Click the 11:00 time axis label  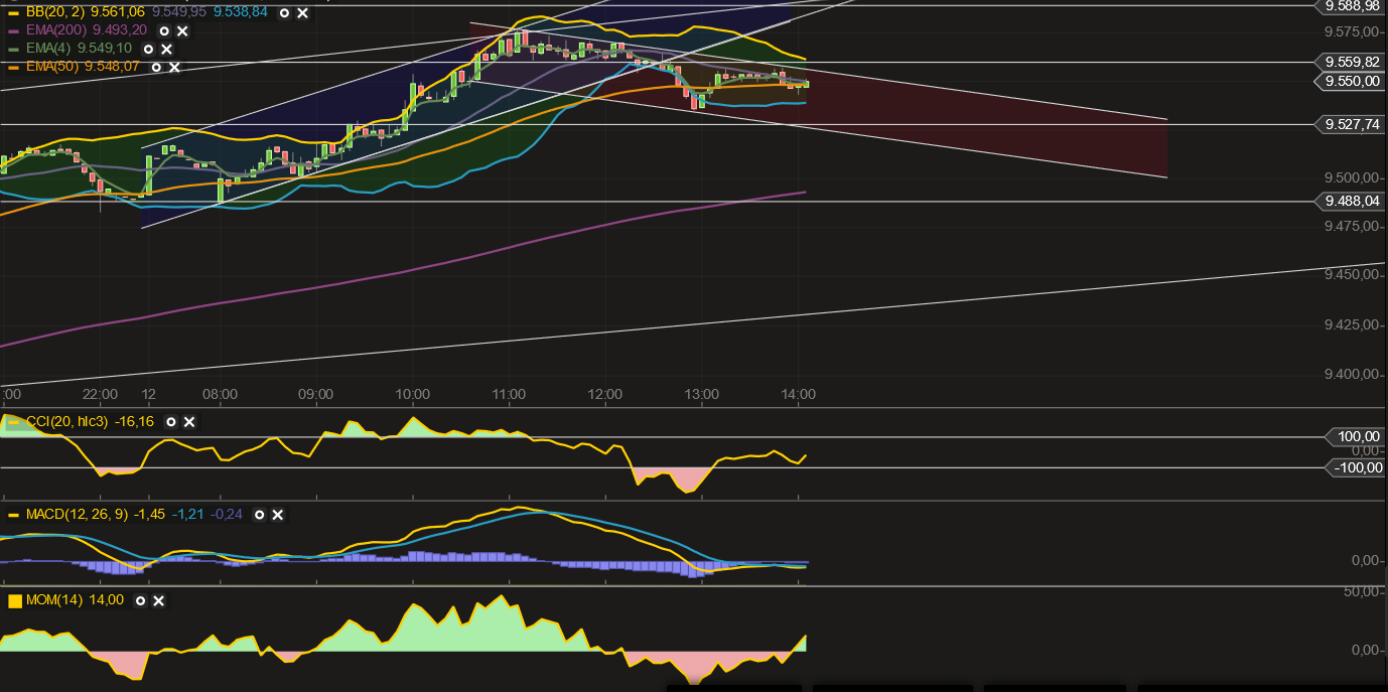pyautogui.click(x=509, y=395)
